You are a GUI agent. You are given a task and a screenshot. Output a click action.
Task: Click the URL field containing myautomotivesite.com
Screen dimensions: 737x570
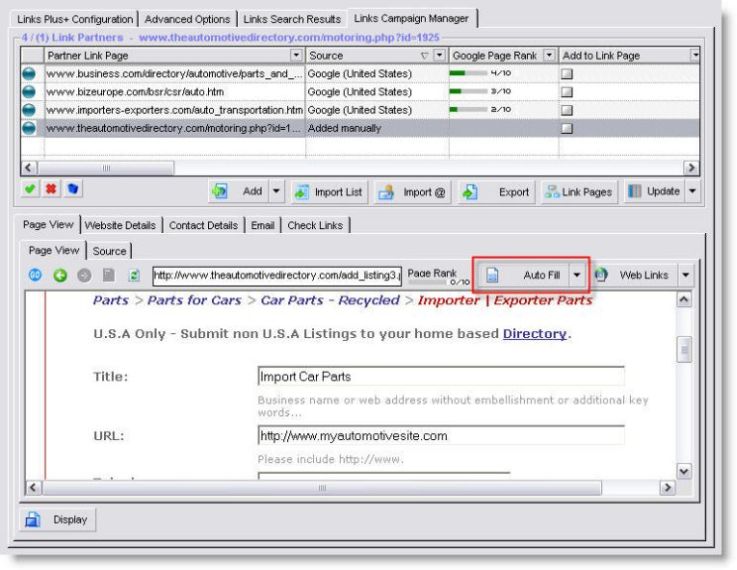441,436
